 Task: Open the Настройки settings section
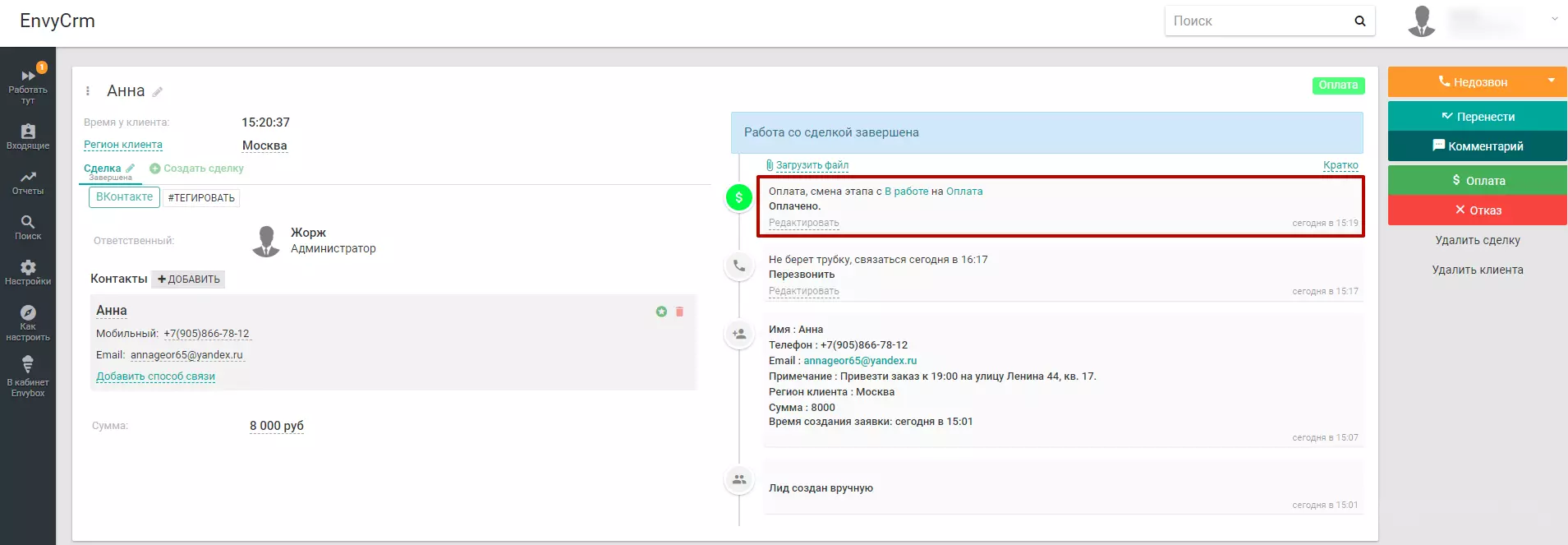pos(28,273)
